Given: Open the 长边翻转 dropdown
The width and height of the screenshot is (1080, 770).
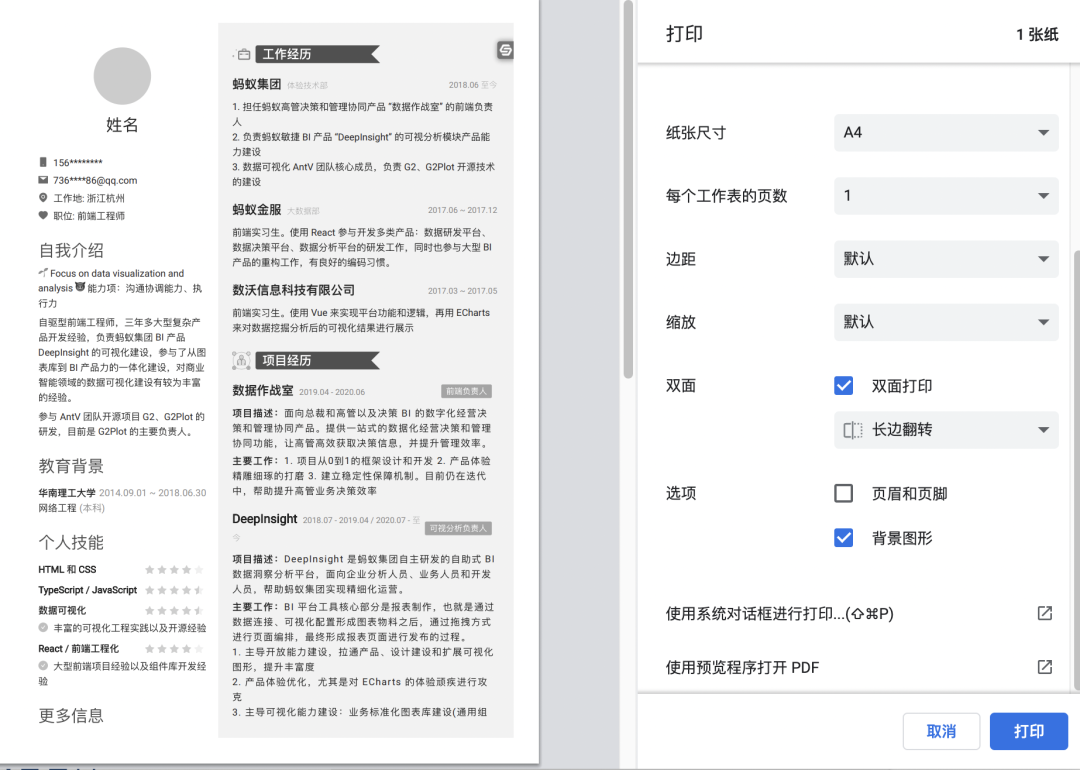Looking at the screenshot, I should 946,430.
